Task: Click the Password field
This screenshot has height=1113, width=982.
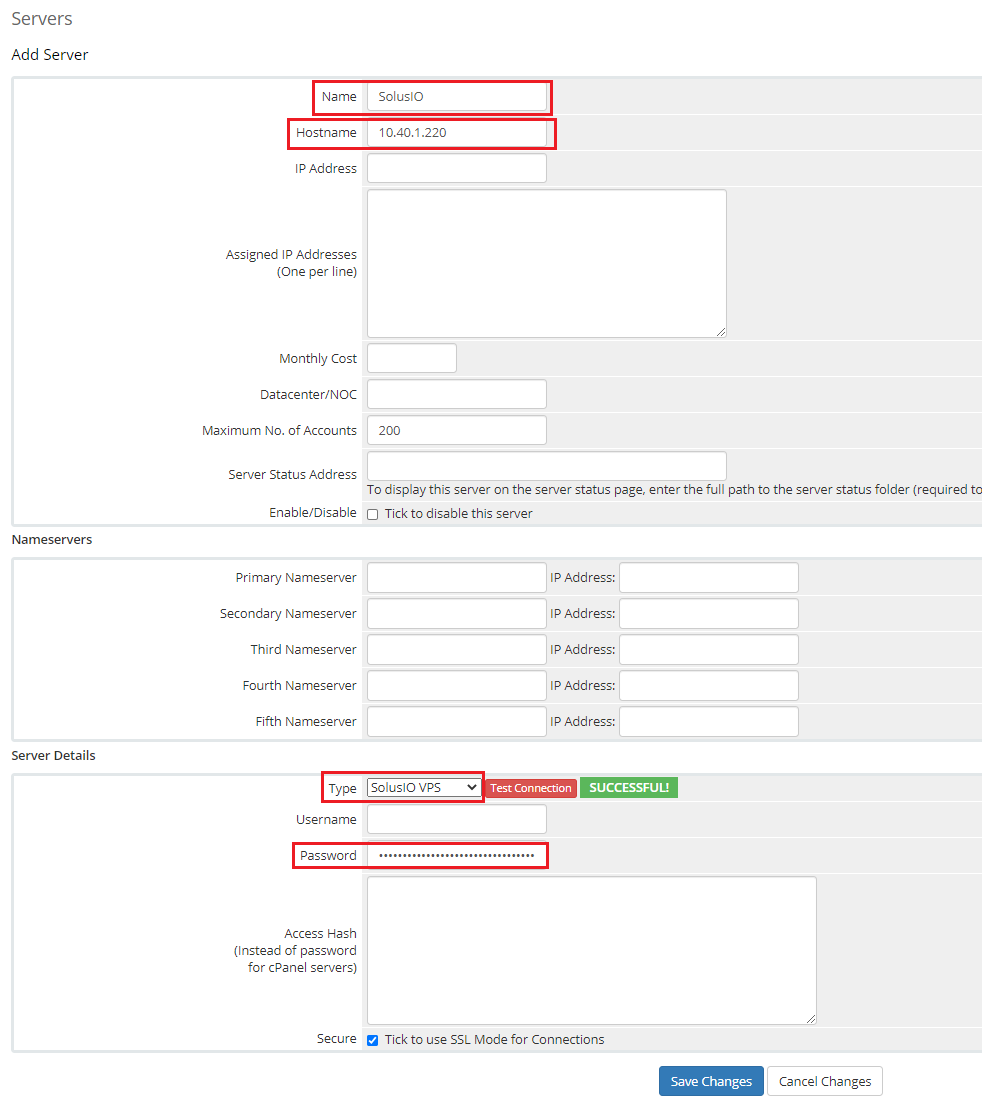Action: coord(456,855)
